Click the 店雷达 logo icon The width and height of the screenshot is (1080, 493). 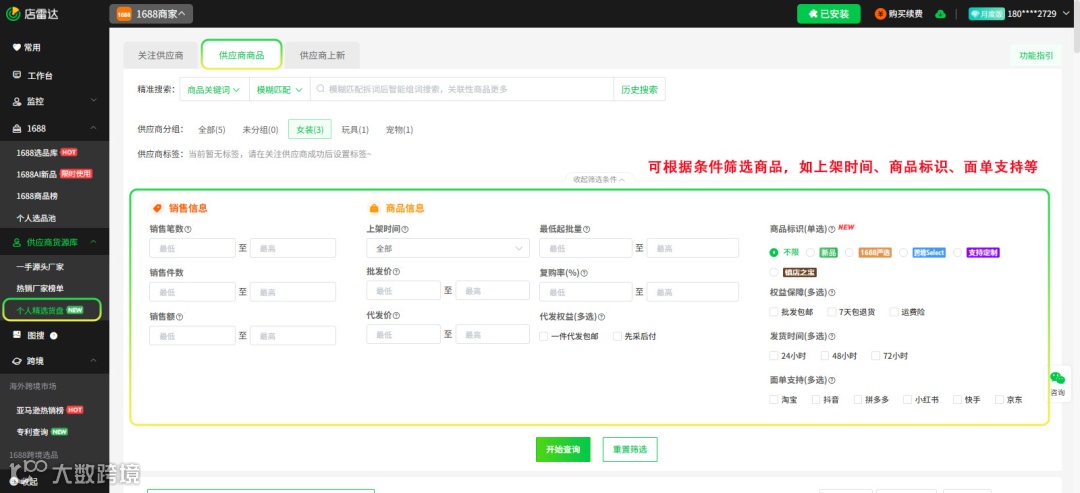[13, 13]
